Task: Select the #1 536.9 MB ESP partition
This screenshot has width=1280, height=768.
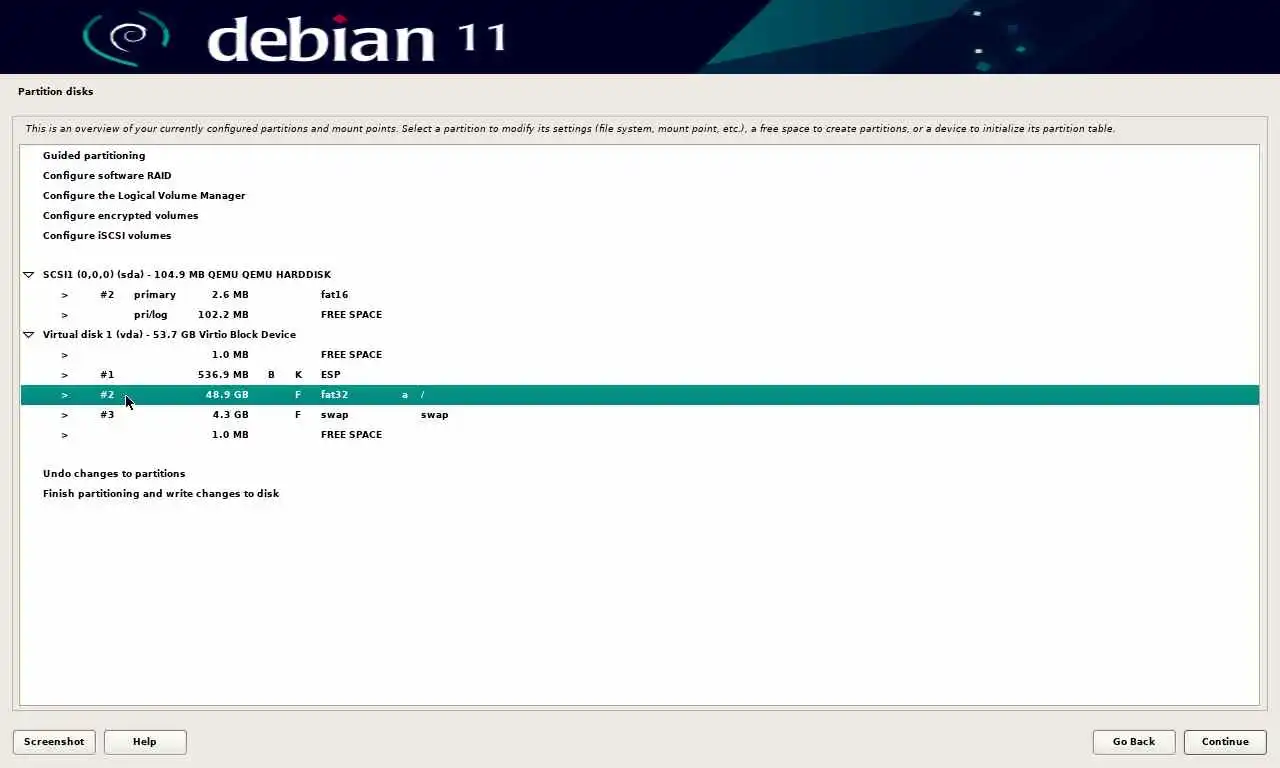Action: tap(640, 375)
